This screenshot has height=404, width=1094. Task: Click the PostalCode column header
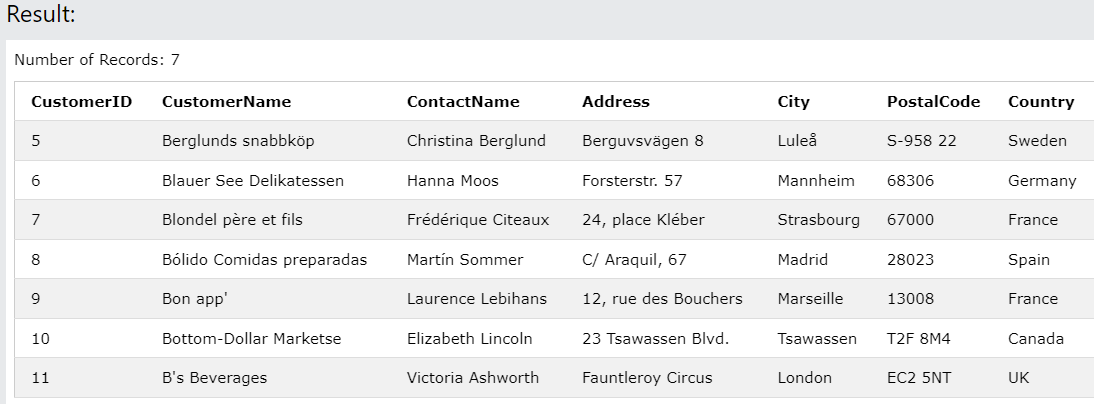click(933, 101)
